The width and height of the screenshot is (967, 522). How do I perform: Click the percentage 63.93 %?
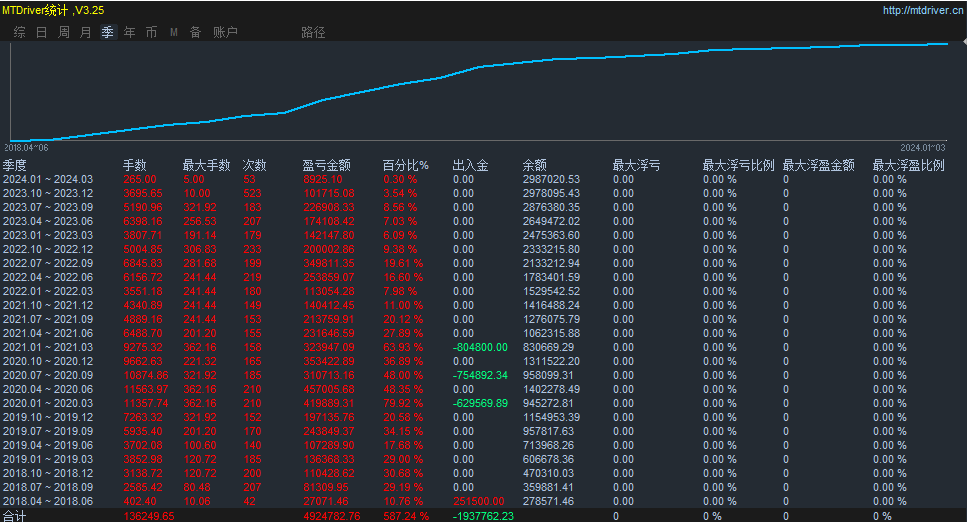coord(403,347)
